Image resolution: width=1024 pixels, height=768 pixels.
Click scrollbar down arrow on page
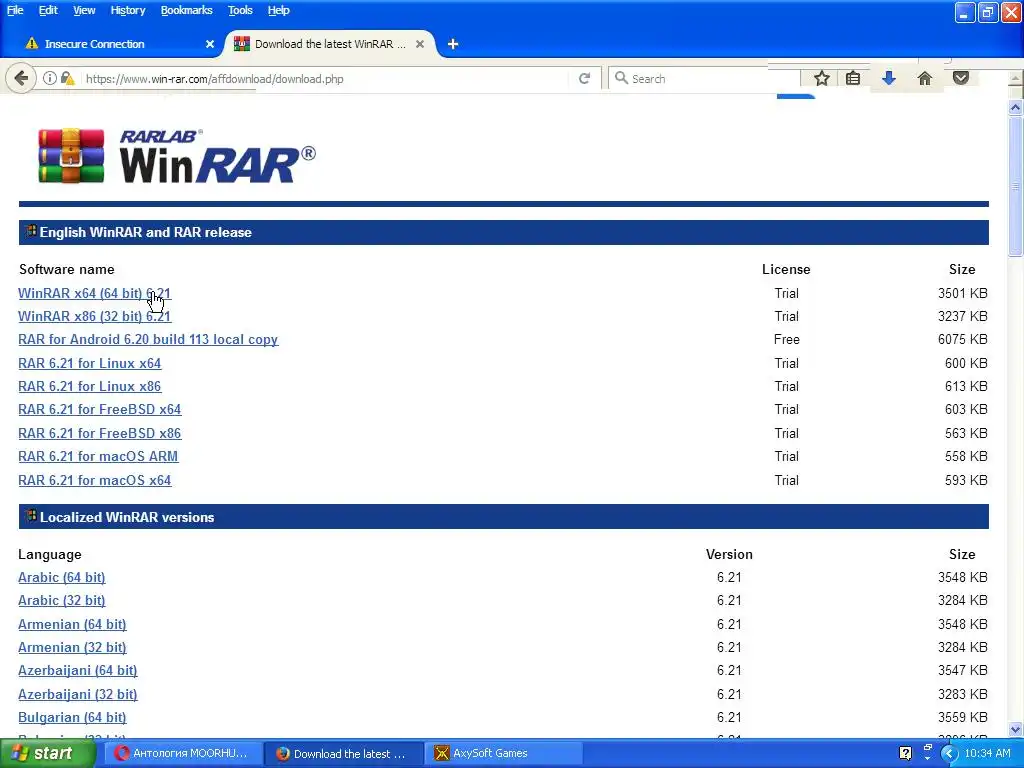point(1016,729)
